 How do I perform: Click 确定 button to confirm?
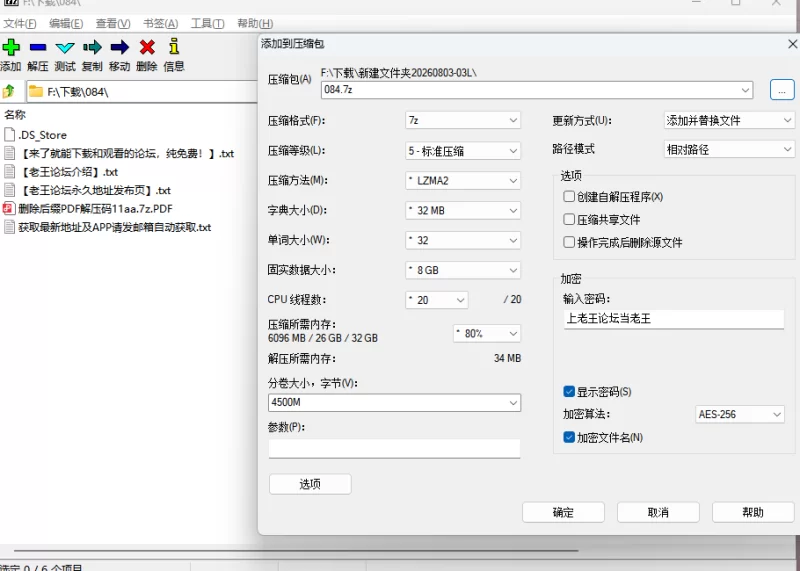(x=563, y=512)
